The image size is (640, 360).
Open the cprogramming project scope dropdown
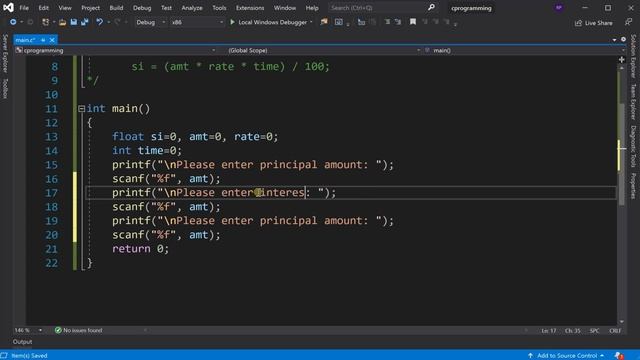[x=116, y=50]
